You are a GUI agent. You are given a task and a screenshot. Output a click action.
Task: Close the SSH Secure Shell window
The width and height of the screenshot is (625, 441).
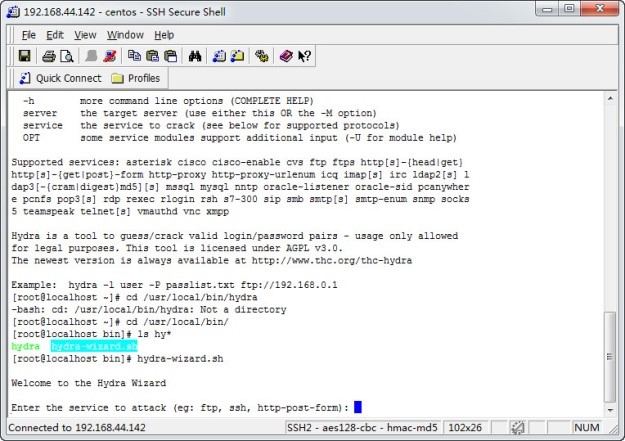point(600,8)
